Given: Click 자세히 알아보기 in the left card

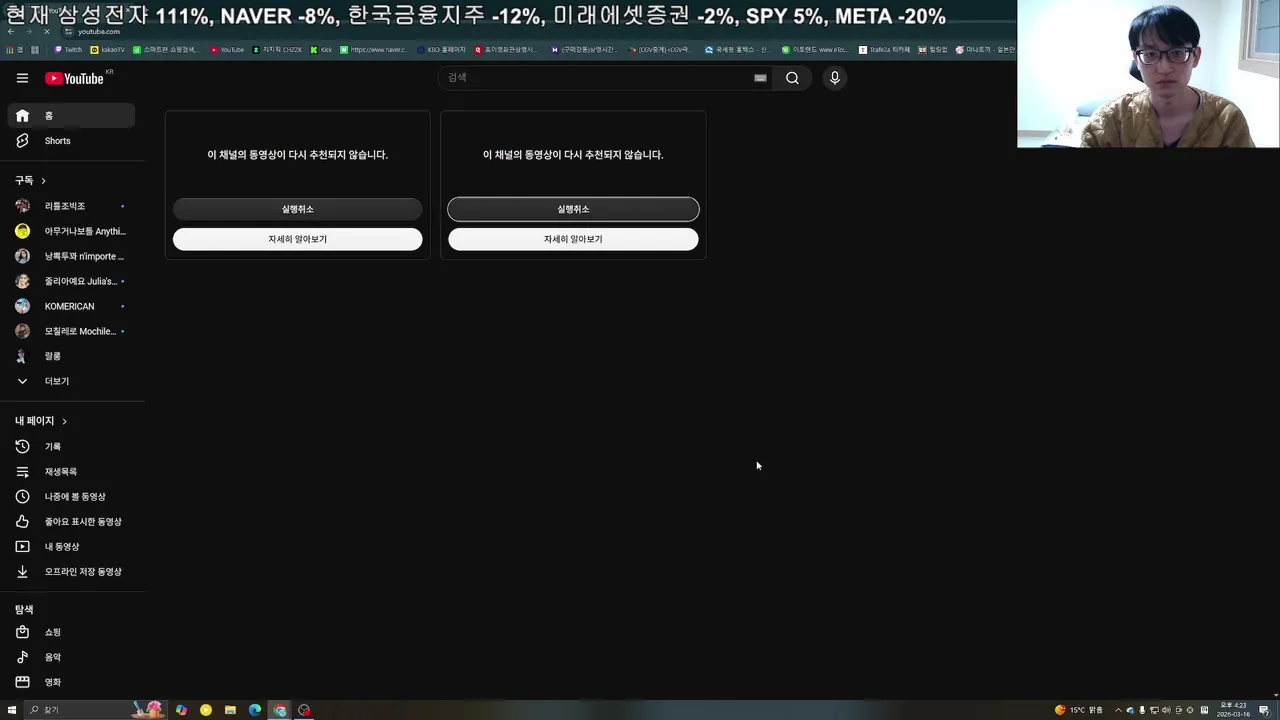Looking at the screenshot, I should click(298, 239).
